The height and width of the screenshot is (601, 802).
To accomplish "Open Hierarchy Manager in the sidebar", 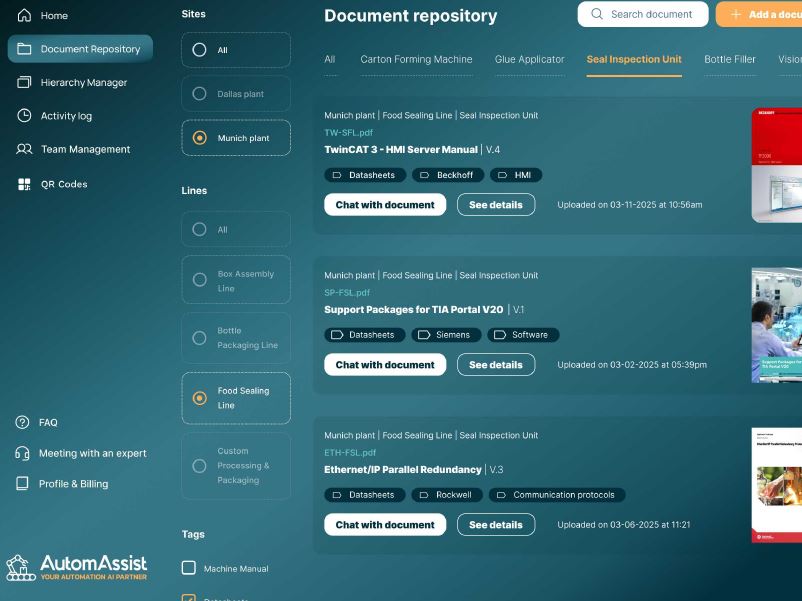I will click(84, 82).
